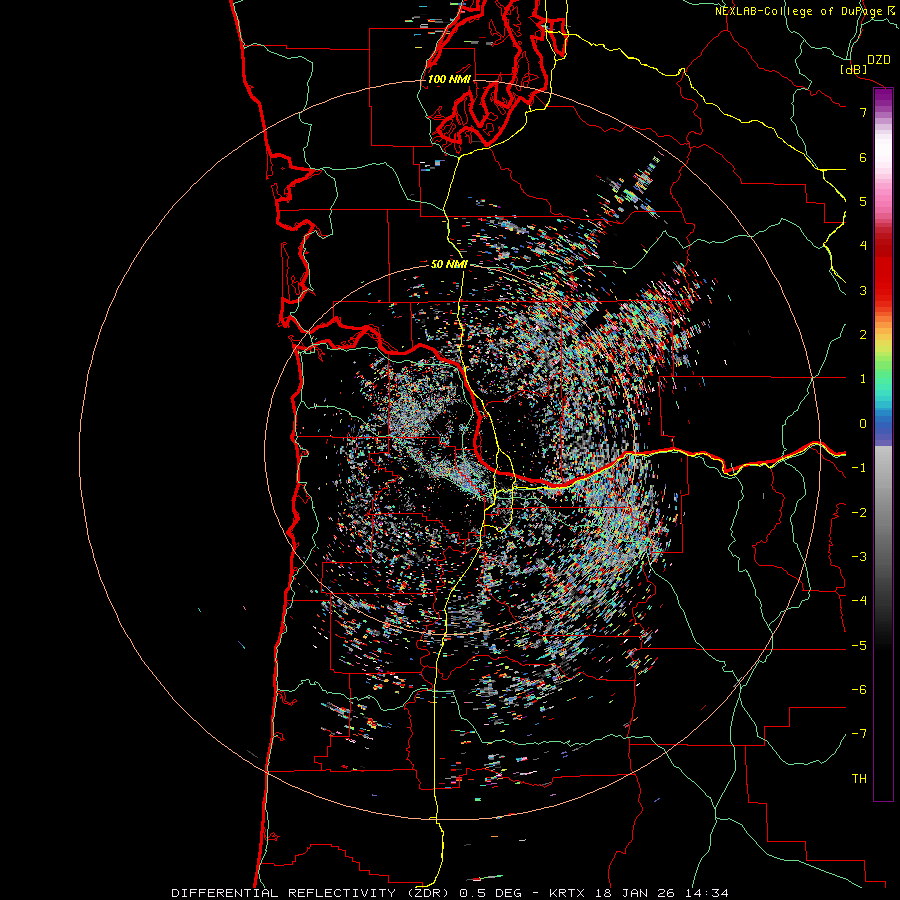
Task: Click the 18 JAN 26 date stamp
Action: 633,893
